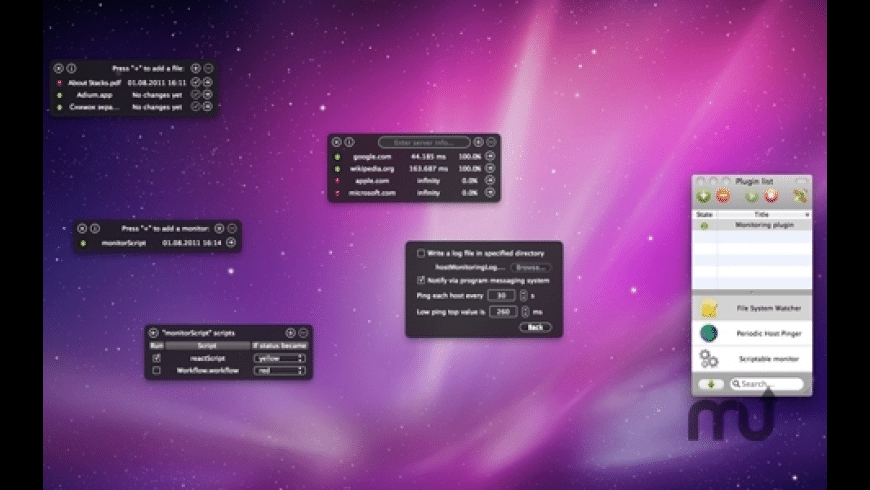Click the minus icon in the host pinger header
Image resolution: width=870 pixels, height=490 pixels.
(x=491, y=142)
